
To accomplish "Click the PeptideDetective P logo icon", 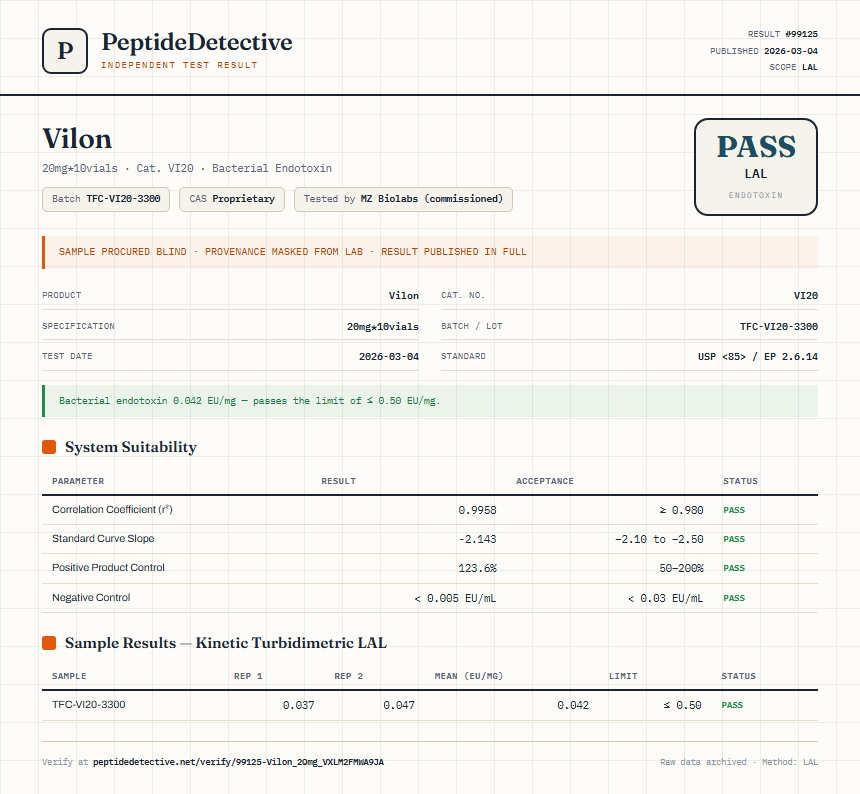I will pos(65,51).
